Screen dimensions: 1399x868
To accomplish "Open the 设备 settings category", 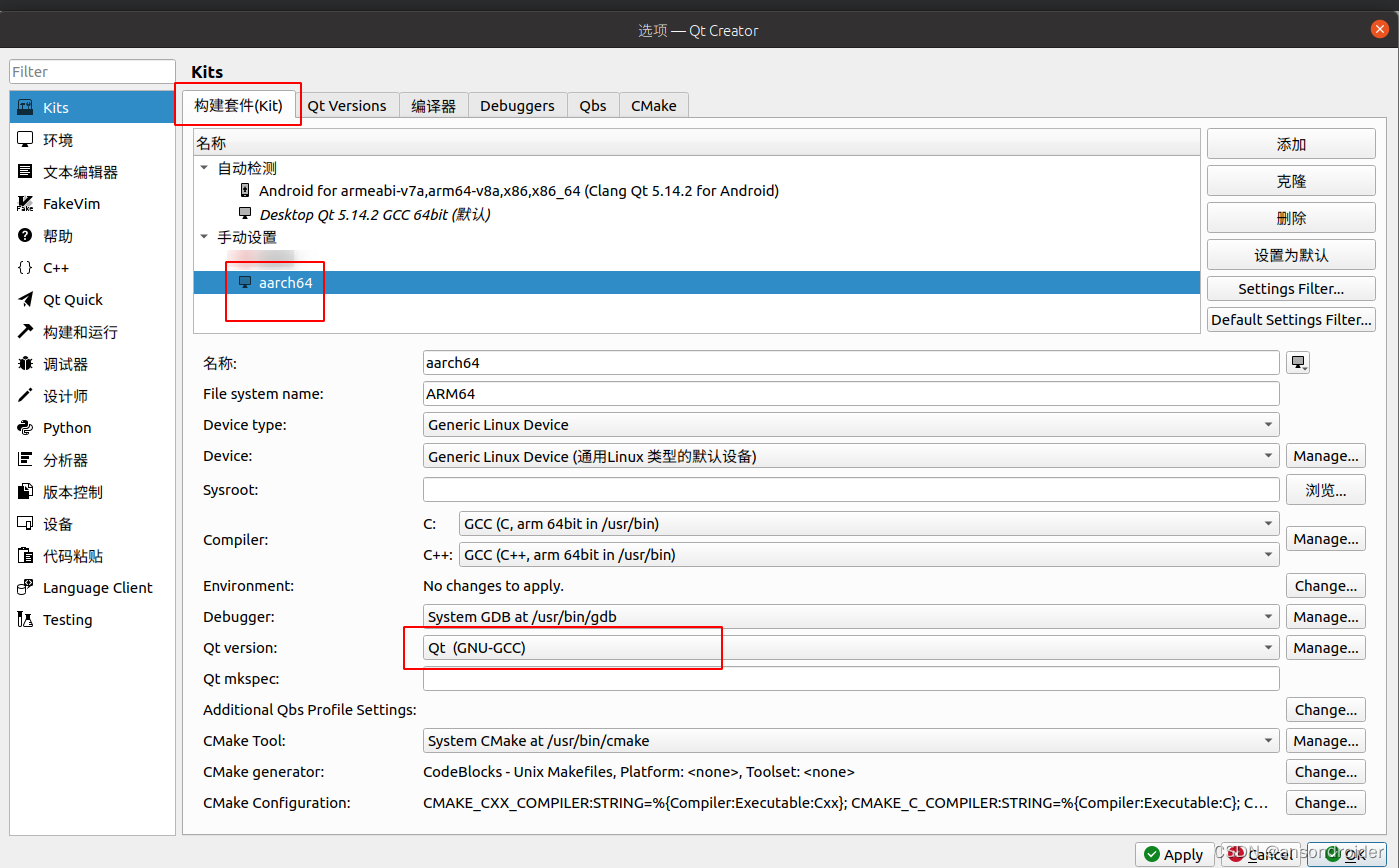I will pos(92,523).
